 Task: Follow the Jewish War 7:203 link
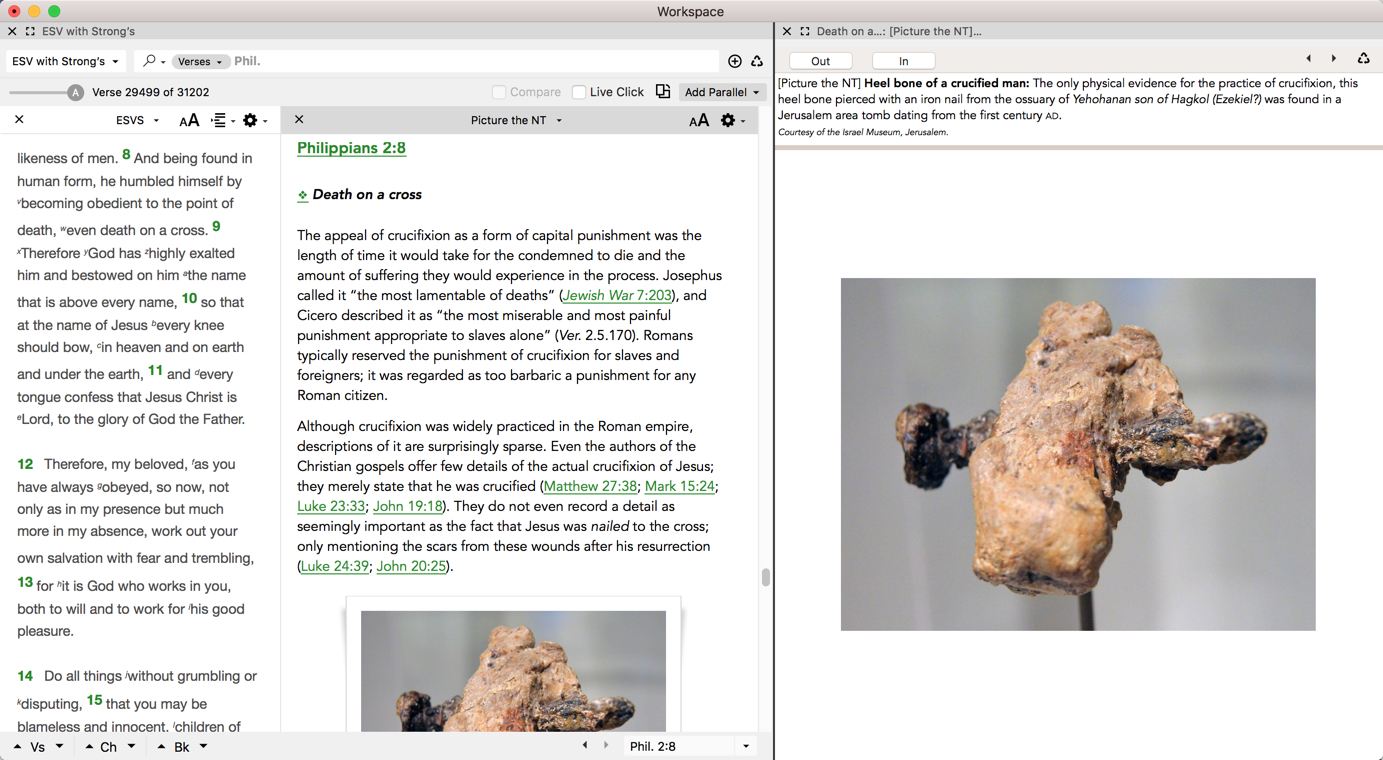[x=616, y=296]
